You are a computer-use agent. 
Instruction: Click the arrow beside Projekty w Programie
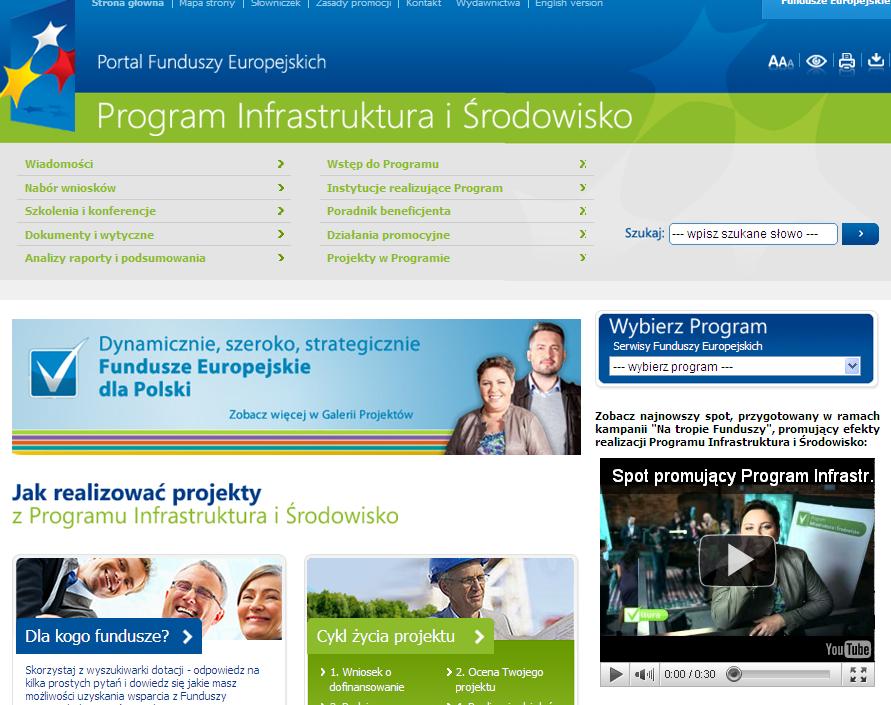582,258
